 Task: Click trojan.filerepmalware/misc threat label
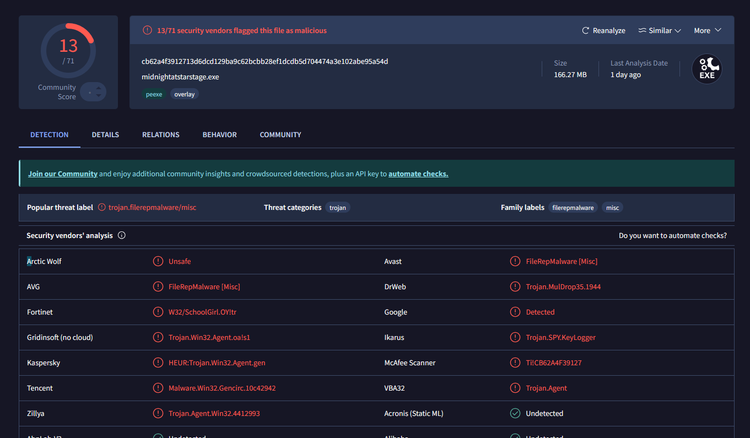[x=152, y=208]
